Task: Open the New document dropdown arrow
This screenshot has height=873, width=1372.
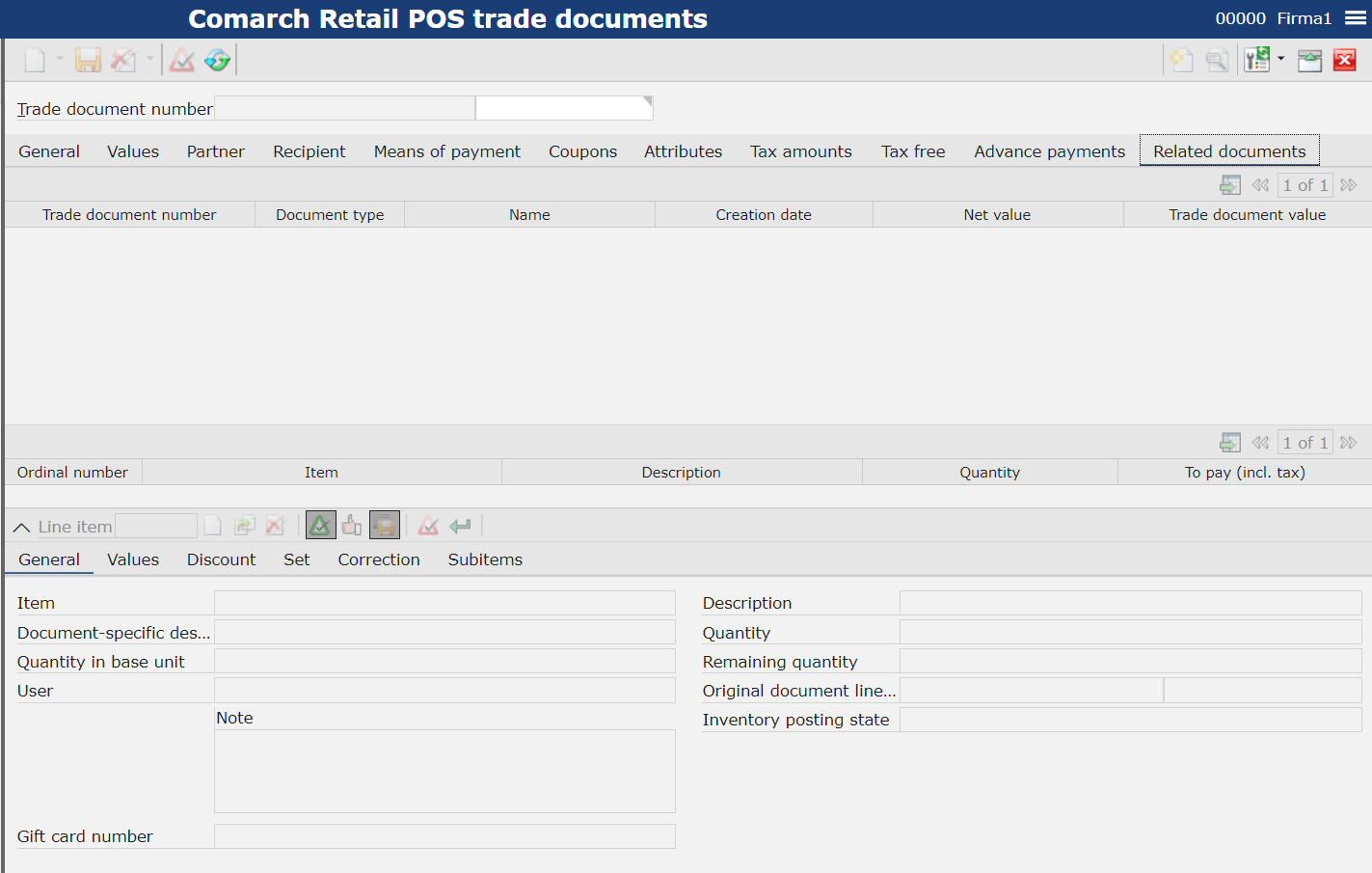Action: (60, 59)
